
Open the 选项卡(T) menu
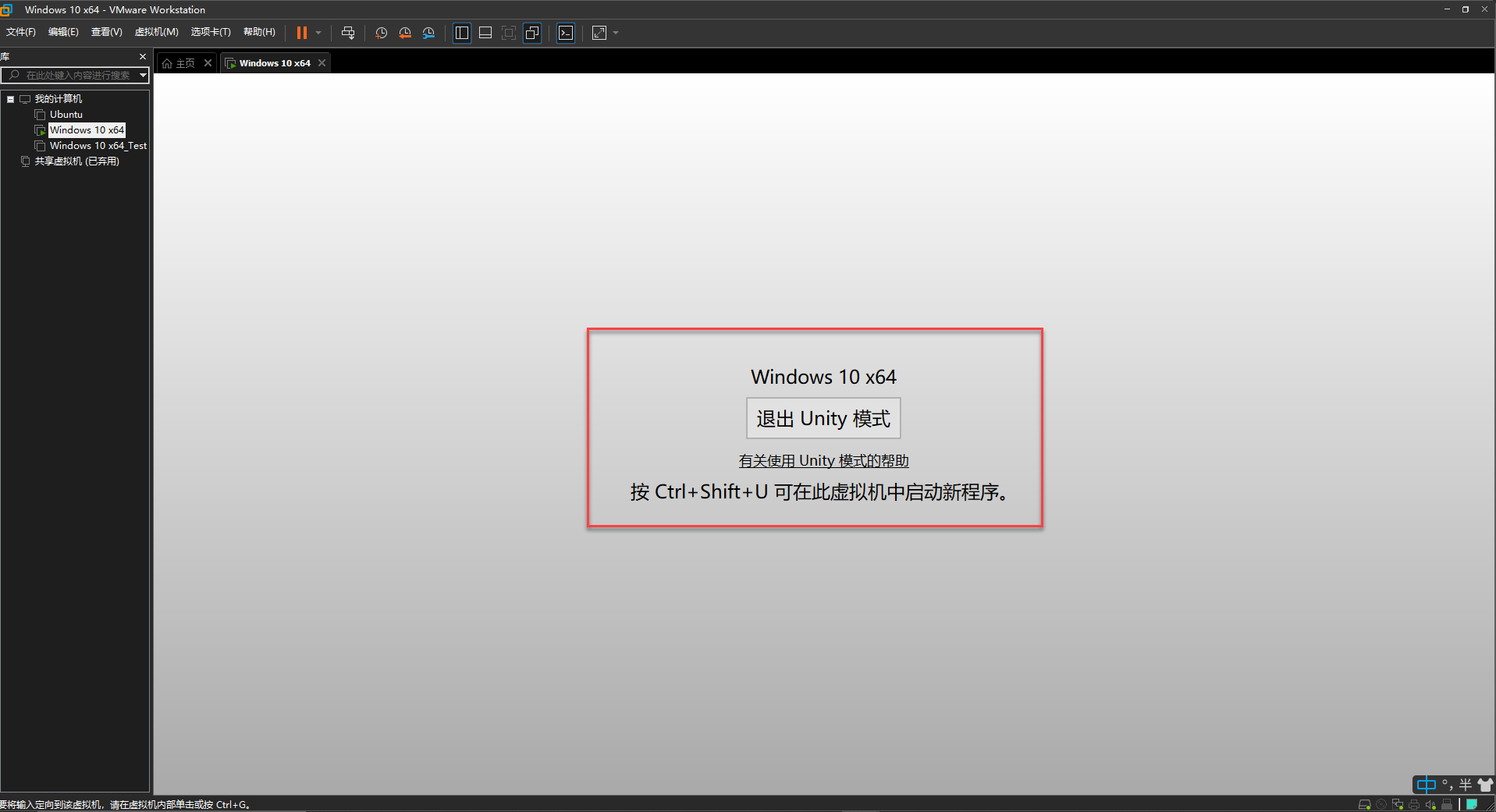click(211, 32)
